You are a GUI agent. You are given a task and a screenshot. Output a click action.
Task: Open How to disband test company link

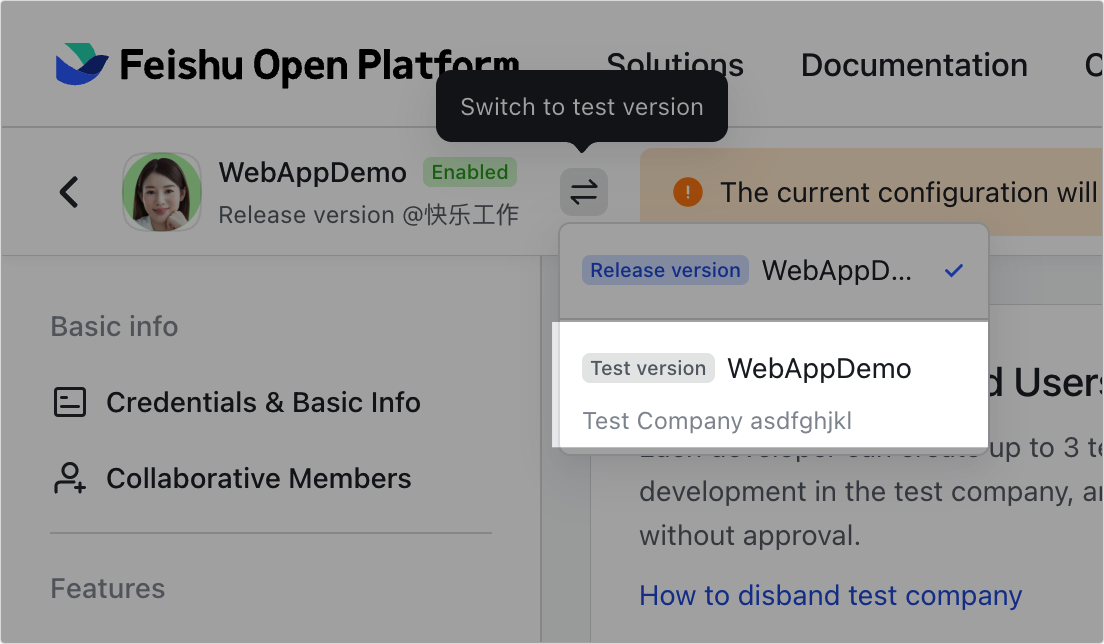click(x=831, y=595)
